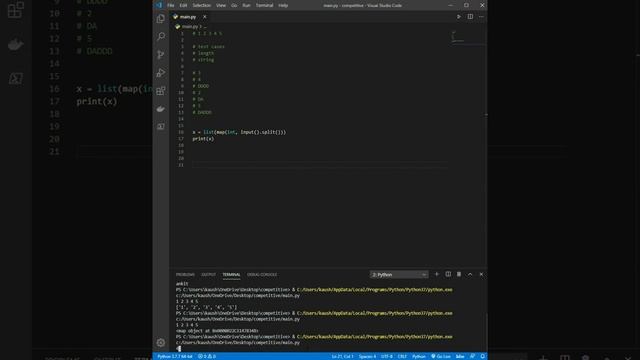
Task: Maximize the panel with the chevron-up icon
Action: pyautogui.click(x=470, y=274)
